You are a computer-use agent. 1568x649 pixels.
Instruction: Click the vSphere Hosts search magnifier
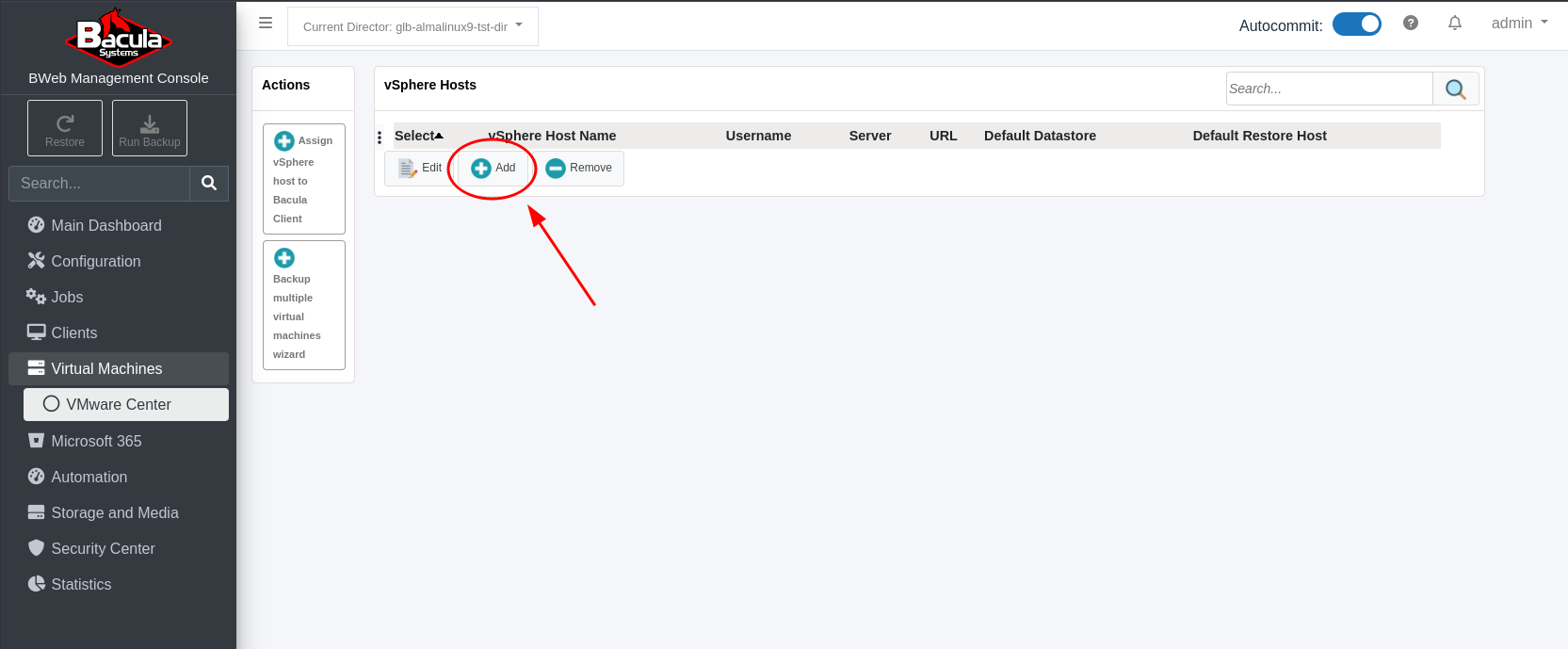1456,89
